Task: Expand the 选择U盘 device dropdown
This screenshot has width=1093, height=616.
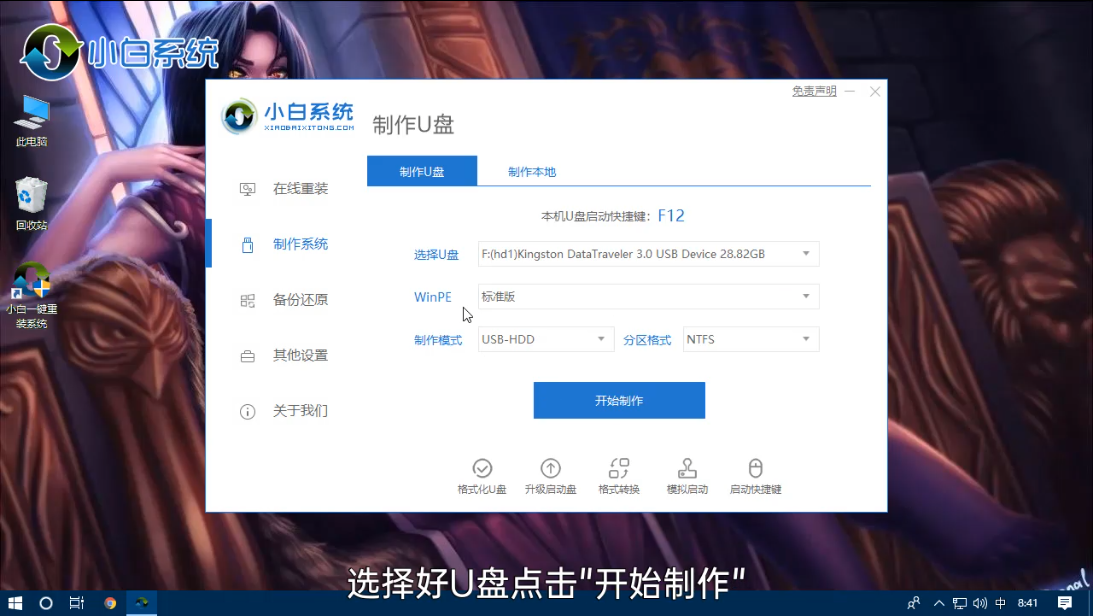Action: coord(648,254)
